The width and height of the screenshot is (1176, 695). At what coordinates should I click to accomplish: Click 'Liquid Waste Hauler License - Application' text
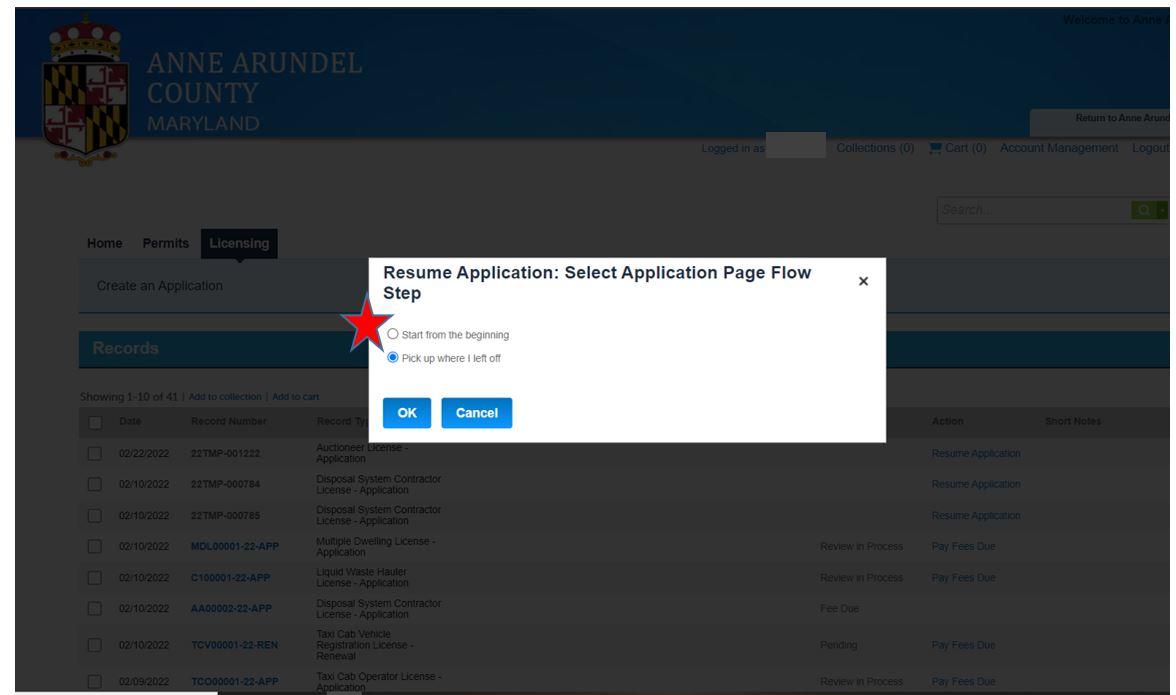pyautogui.click(x=362, y=577)
